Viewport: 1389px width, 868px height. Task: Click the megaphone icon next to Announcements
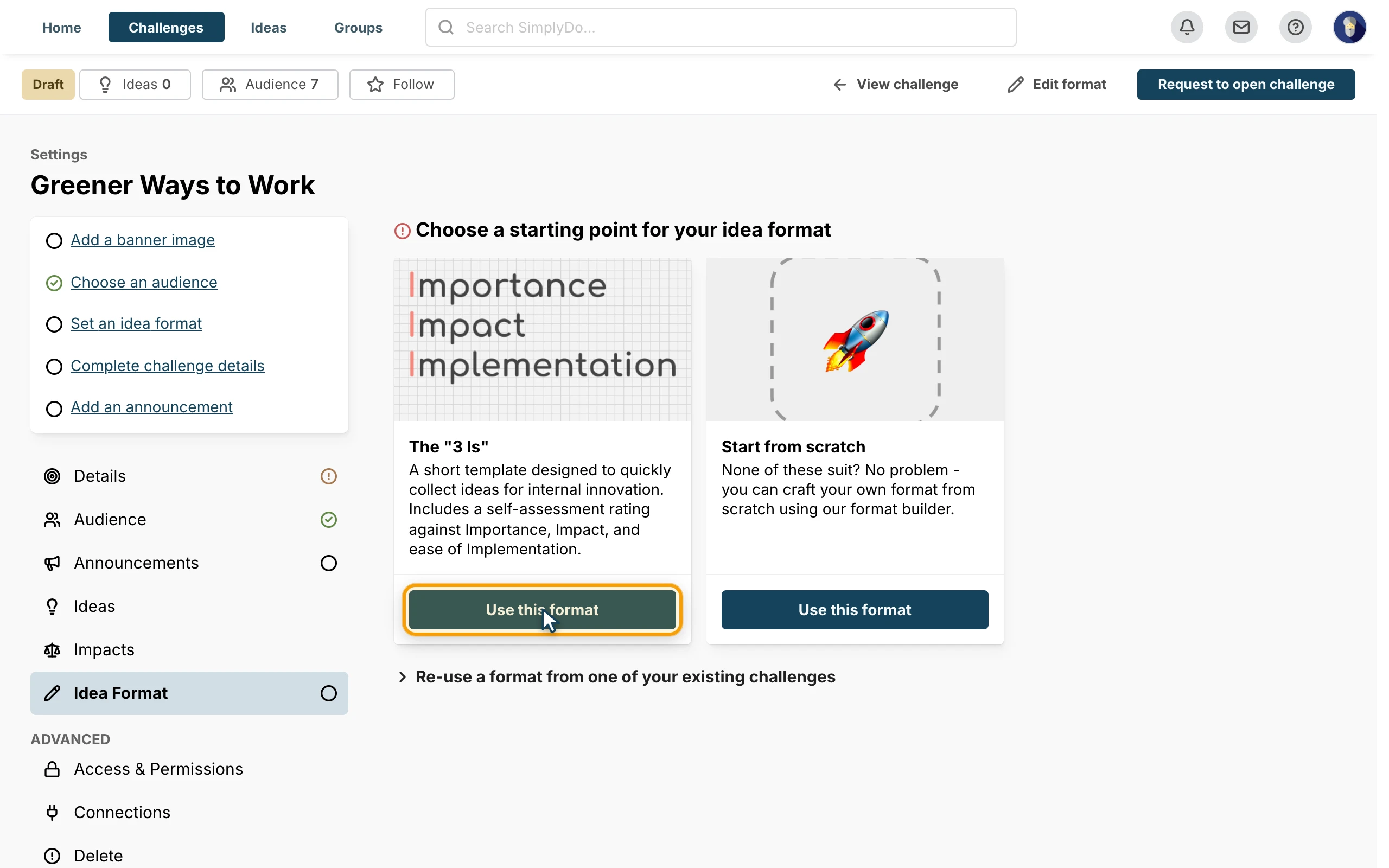[52, 563]
